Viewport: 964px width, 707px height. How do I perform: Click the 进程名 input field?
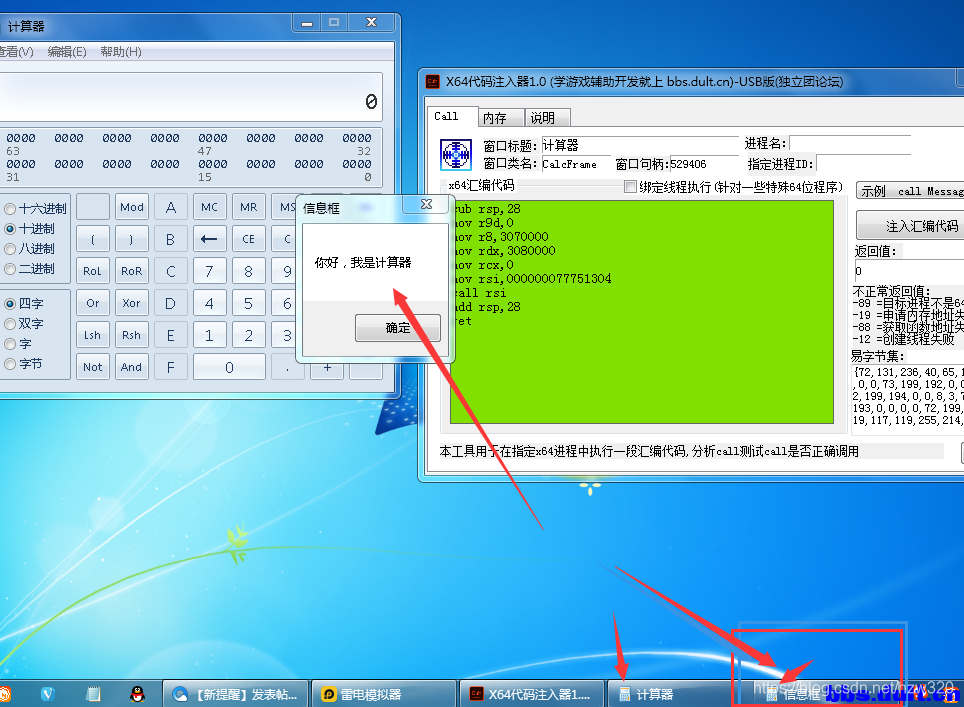tap(850, 144)
